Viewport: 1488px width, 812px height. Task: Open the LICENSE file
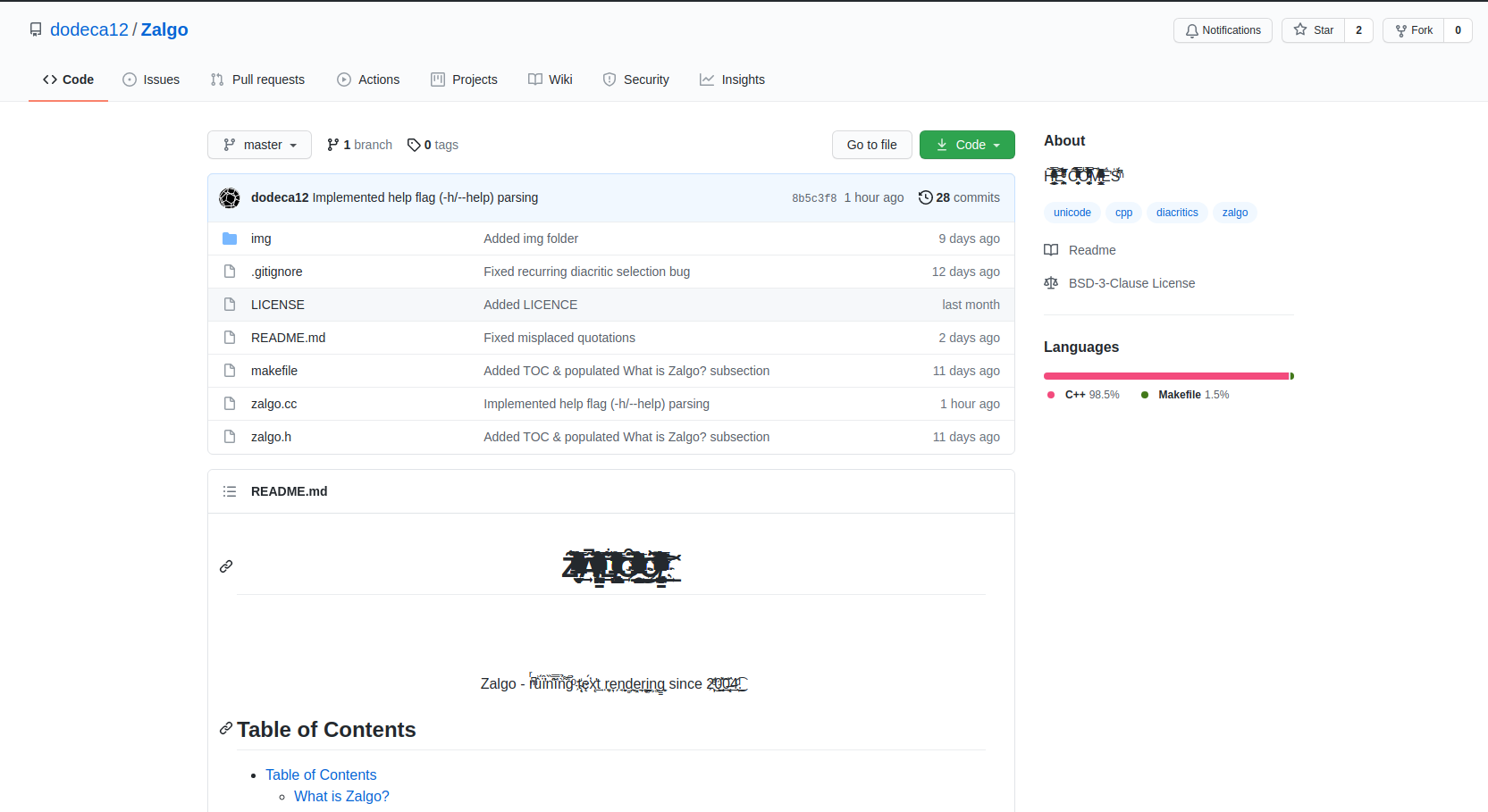[278, 305]
